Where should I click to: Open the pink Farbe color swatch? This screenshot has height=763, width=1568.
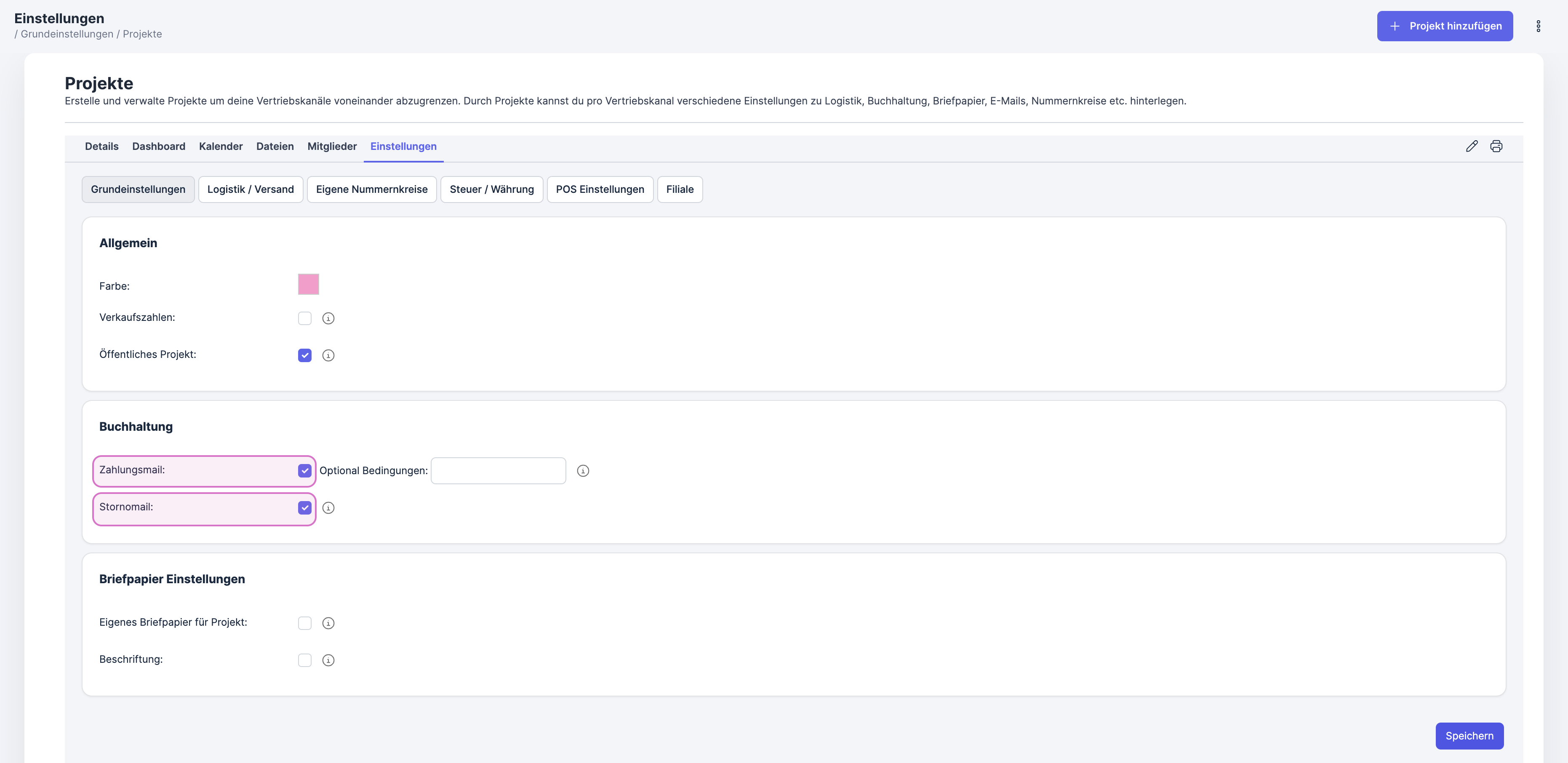(308, 284)
